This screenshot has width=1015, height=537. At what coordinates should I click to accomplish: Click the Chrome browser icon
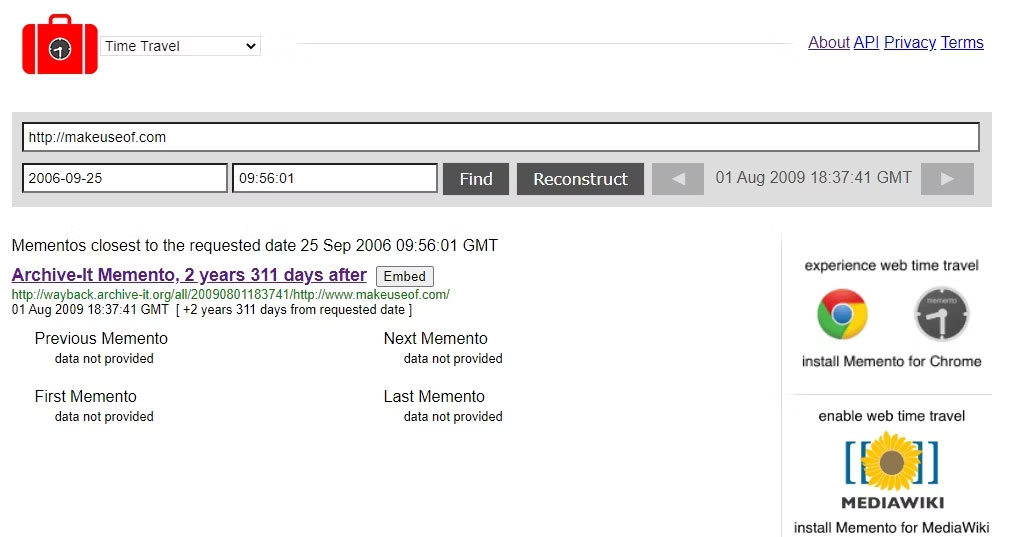coord(842,314)
